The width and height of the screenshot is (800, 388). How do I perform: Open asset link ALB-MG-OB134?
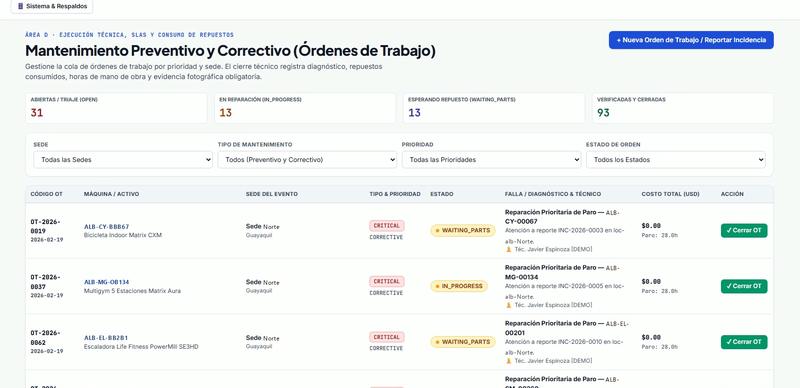click(107, 282)
